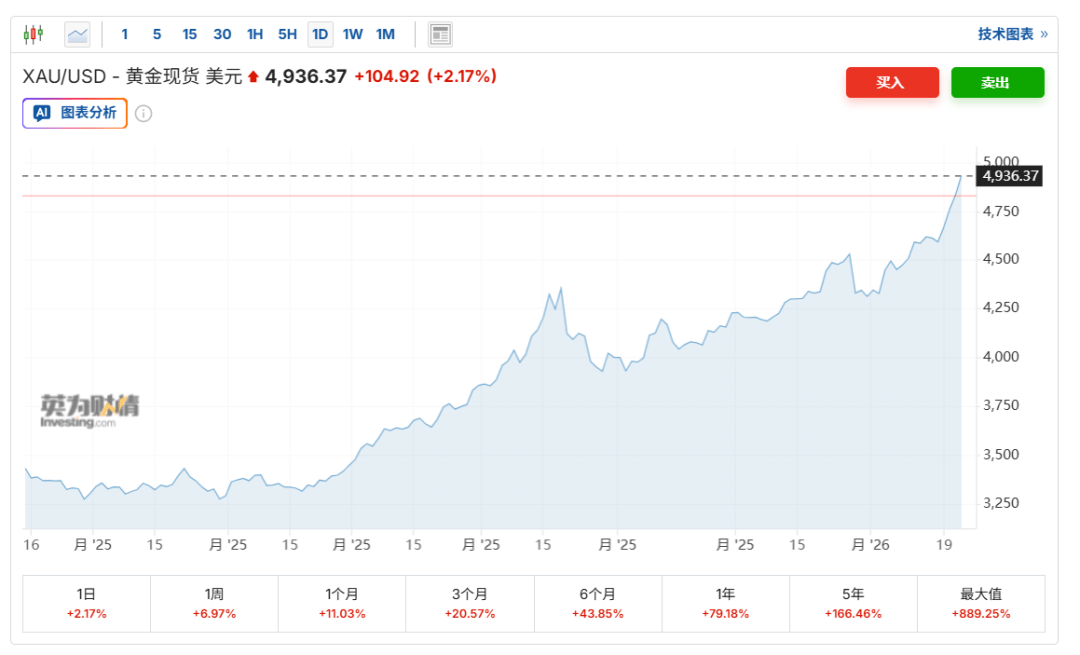Image resolution: width=1080 pixels, height=655 pixels.
Task: Switch to the 1W weekly interval
Action: click(353, 34)
